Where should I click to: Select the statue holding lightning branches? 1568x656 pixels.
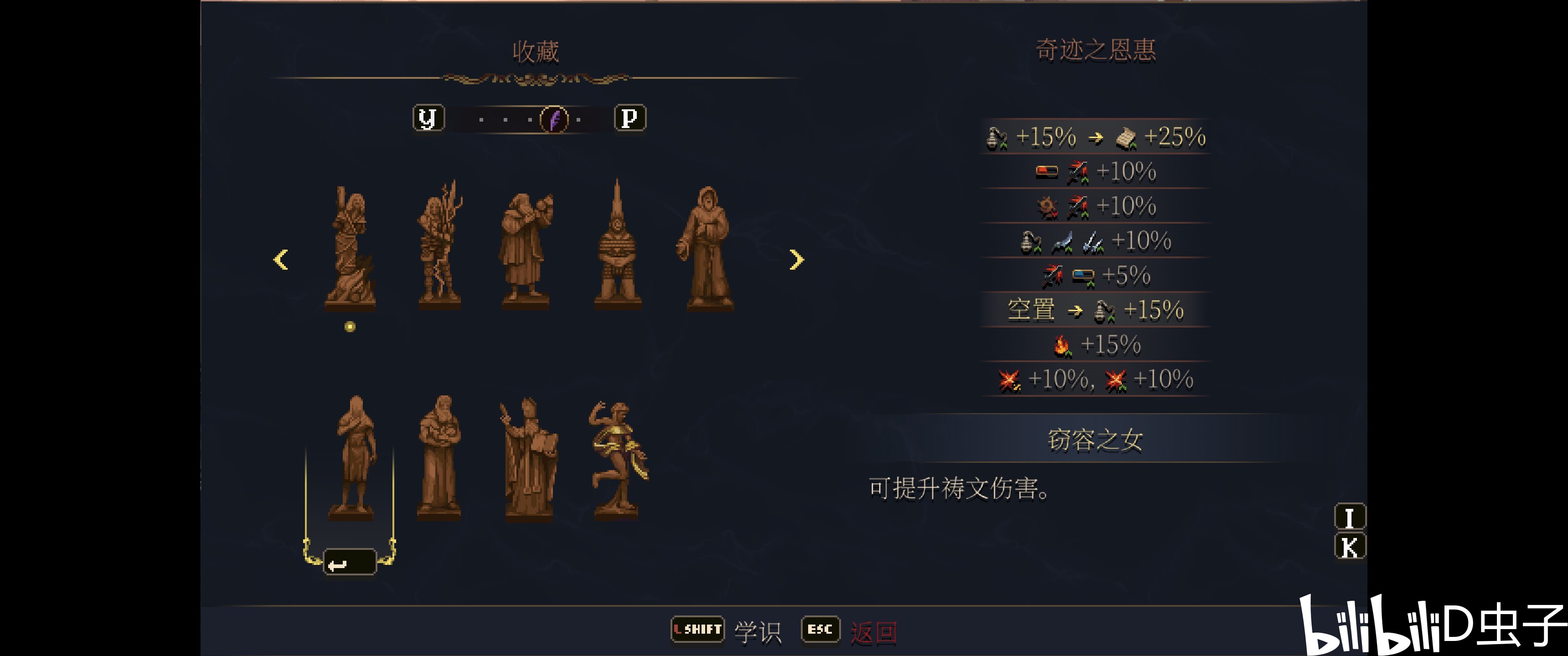click(439, 244)
